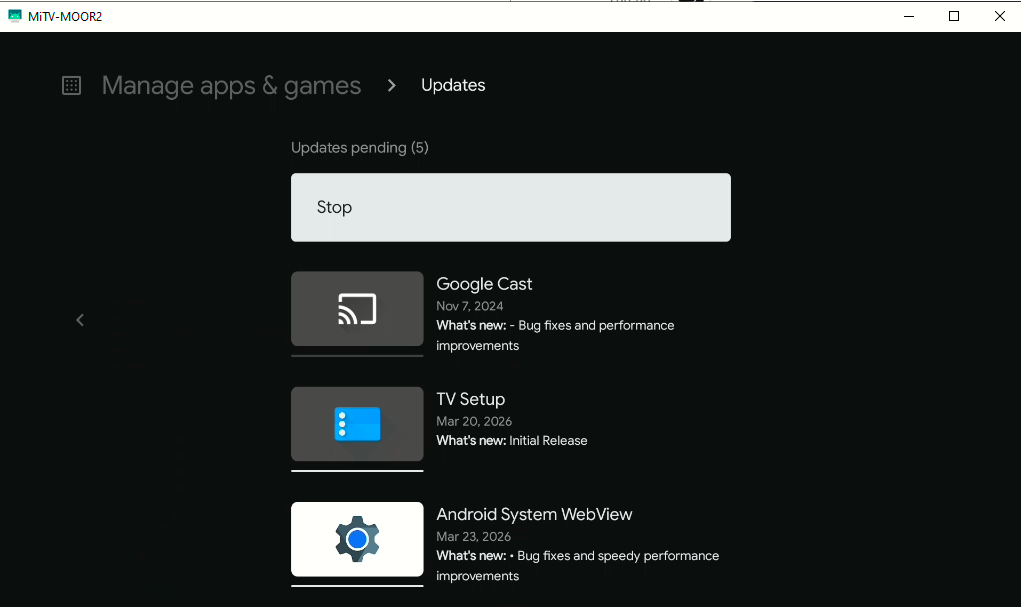The image size is (1021, 607).
Task: Click Google Cast download progress bar
Action: [x=357, y=356]
